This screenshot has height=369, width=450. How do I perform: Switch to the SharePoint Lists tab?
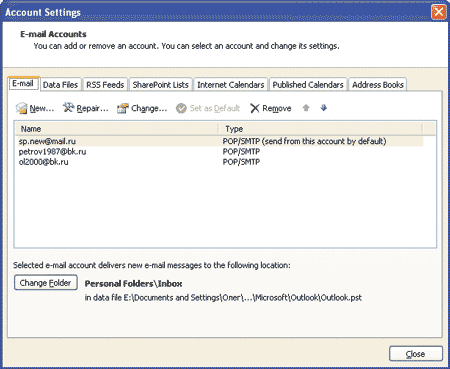pyautogui.click(x=160, y=85)
